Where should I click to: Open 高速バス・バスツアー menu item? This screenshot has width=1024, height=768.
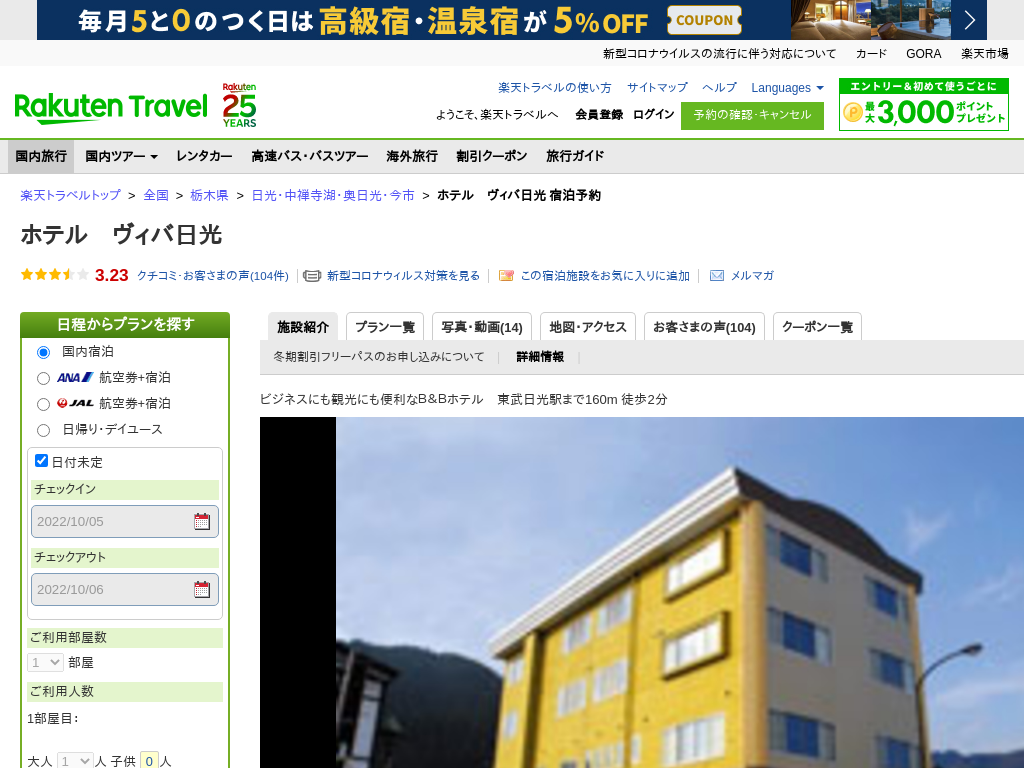point(310,156)
